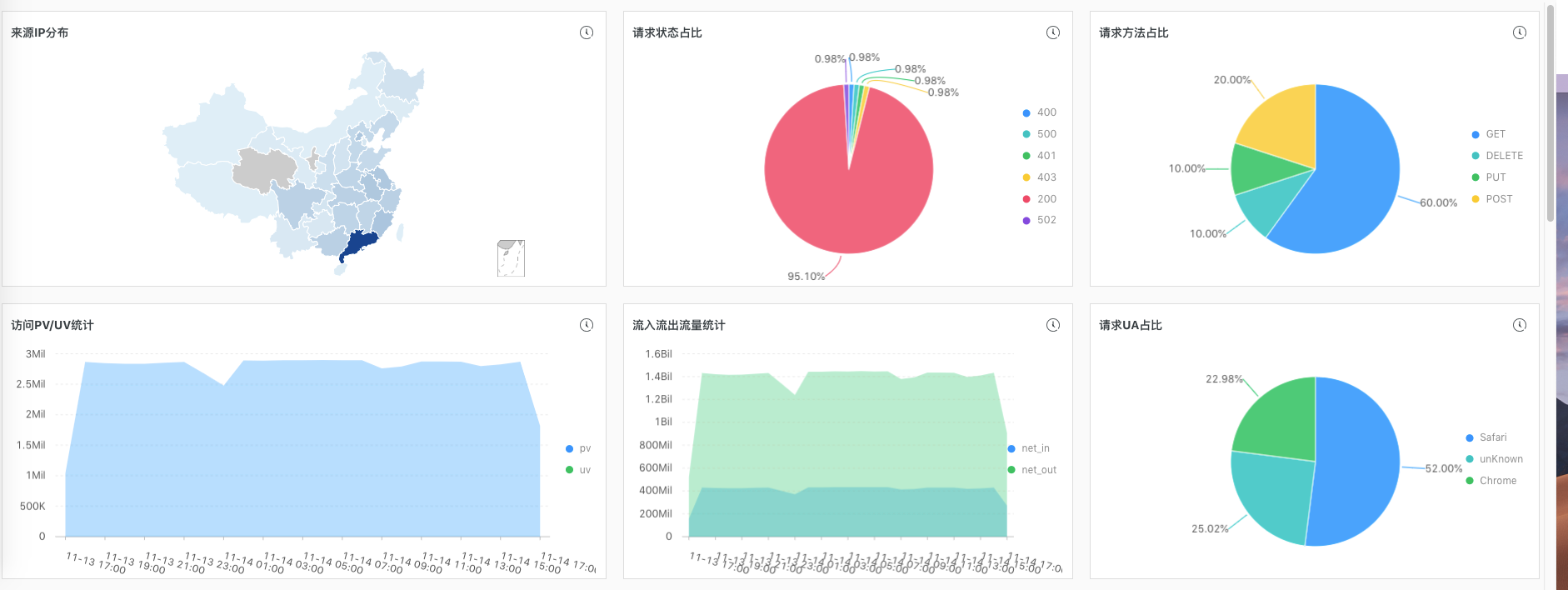This screenshot has height=590, width=1568.
Task: Click the clock icon on 请求UA占比 panel
Action: [1520, 325]
